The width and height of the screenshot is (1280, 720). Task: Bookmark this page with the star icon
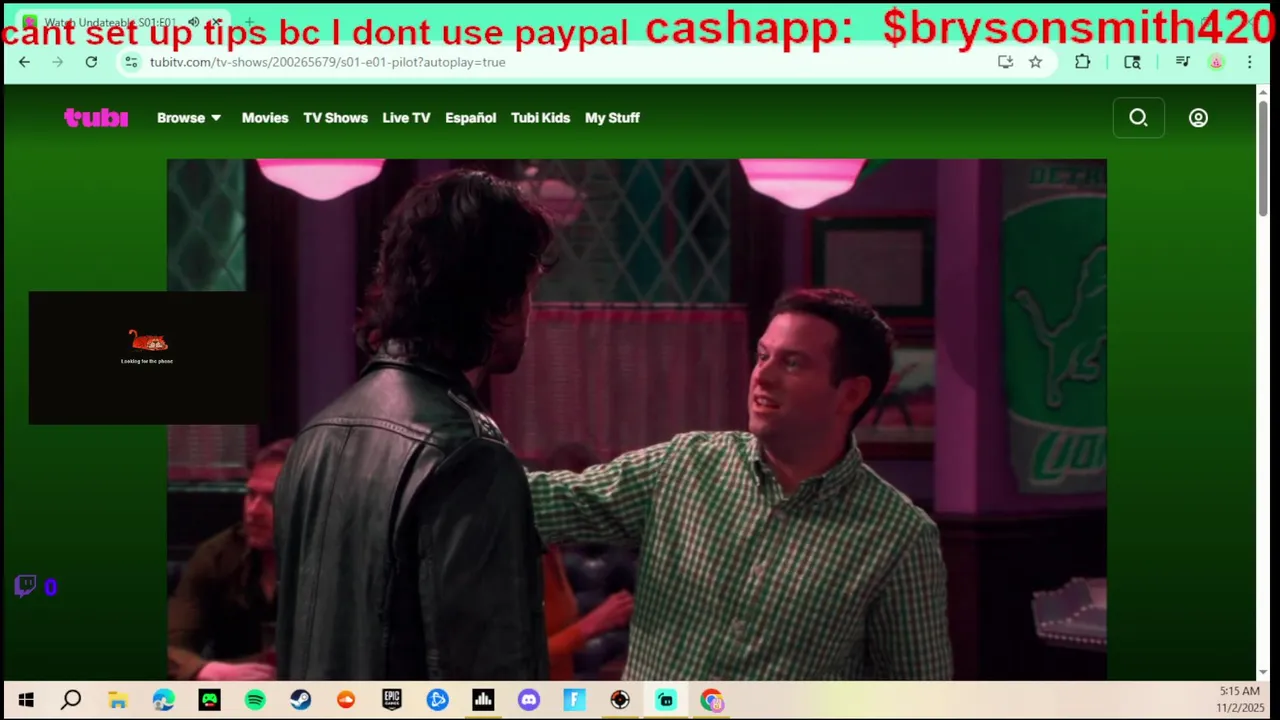pos(1035,62)
